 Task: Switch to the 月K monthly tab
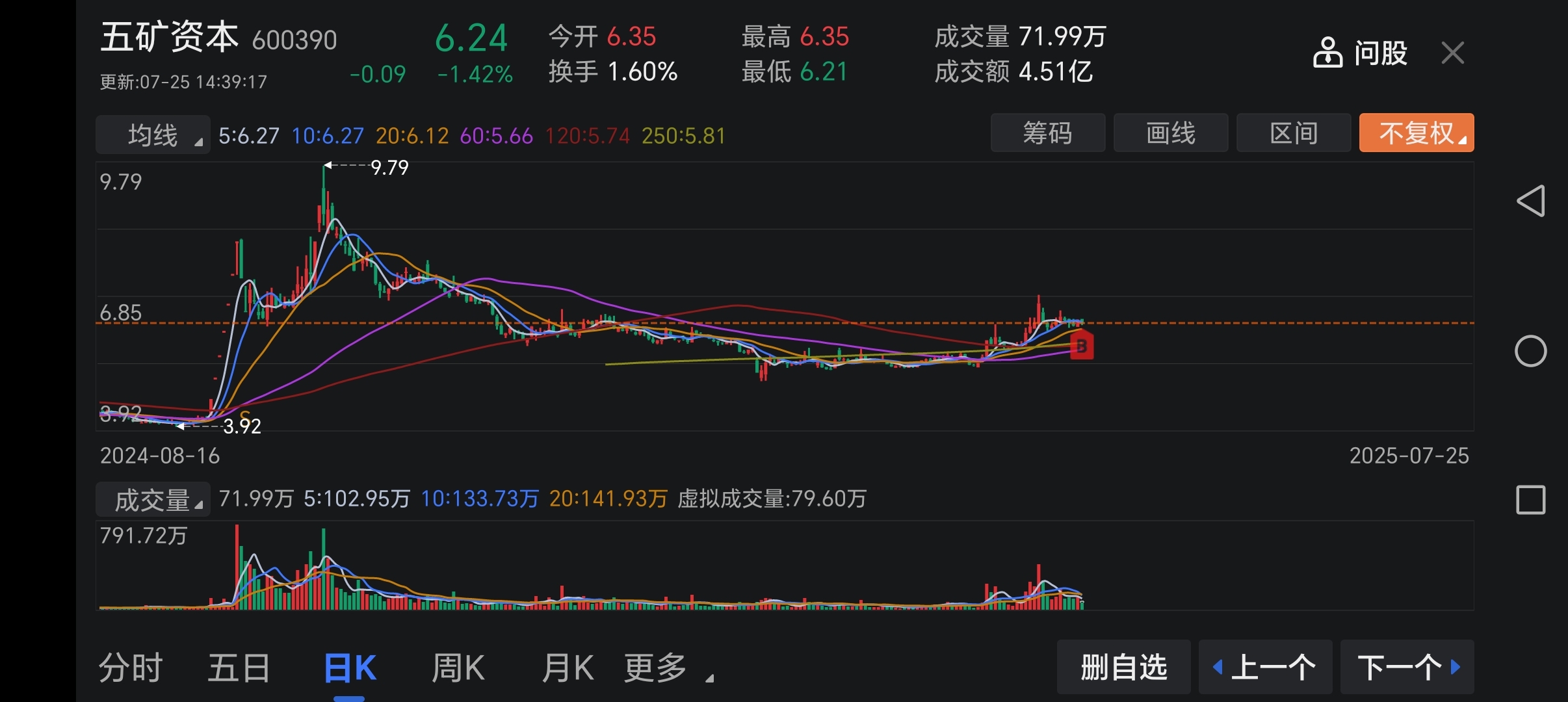coord(568,668)
